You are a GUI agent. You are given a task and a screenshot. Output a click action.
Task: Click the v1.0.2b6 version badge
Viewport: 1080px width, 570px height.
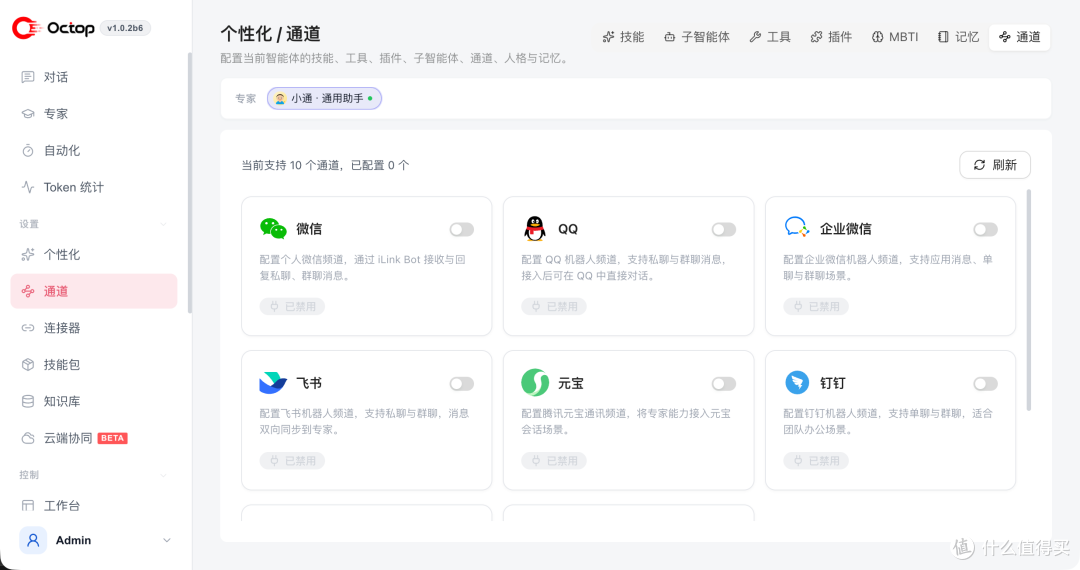[125, 28]
